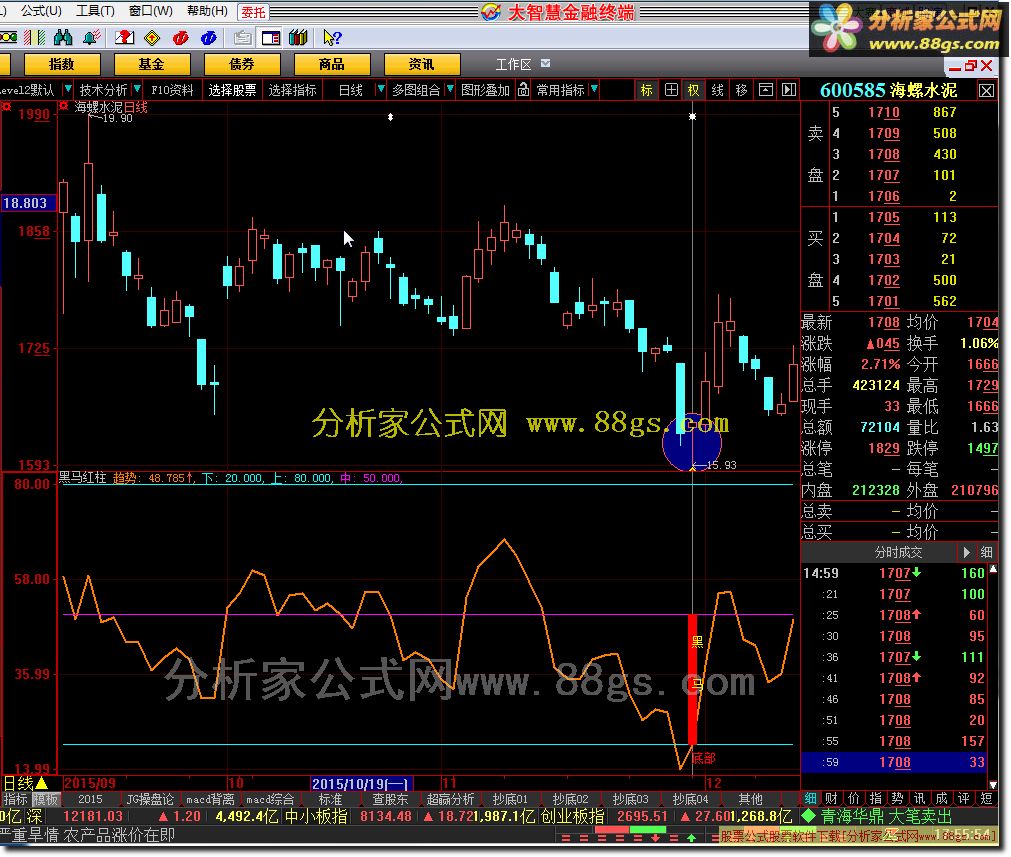This screenshot has height=857, width=1011.
Task: Select the 财 tab in right panel
Action: click(832, 798)
